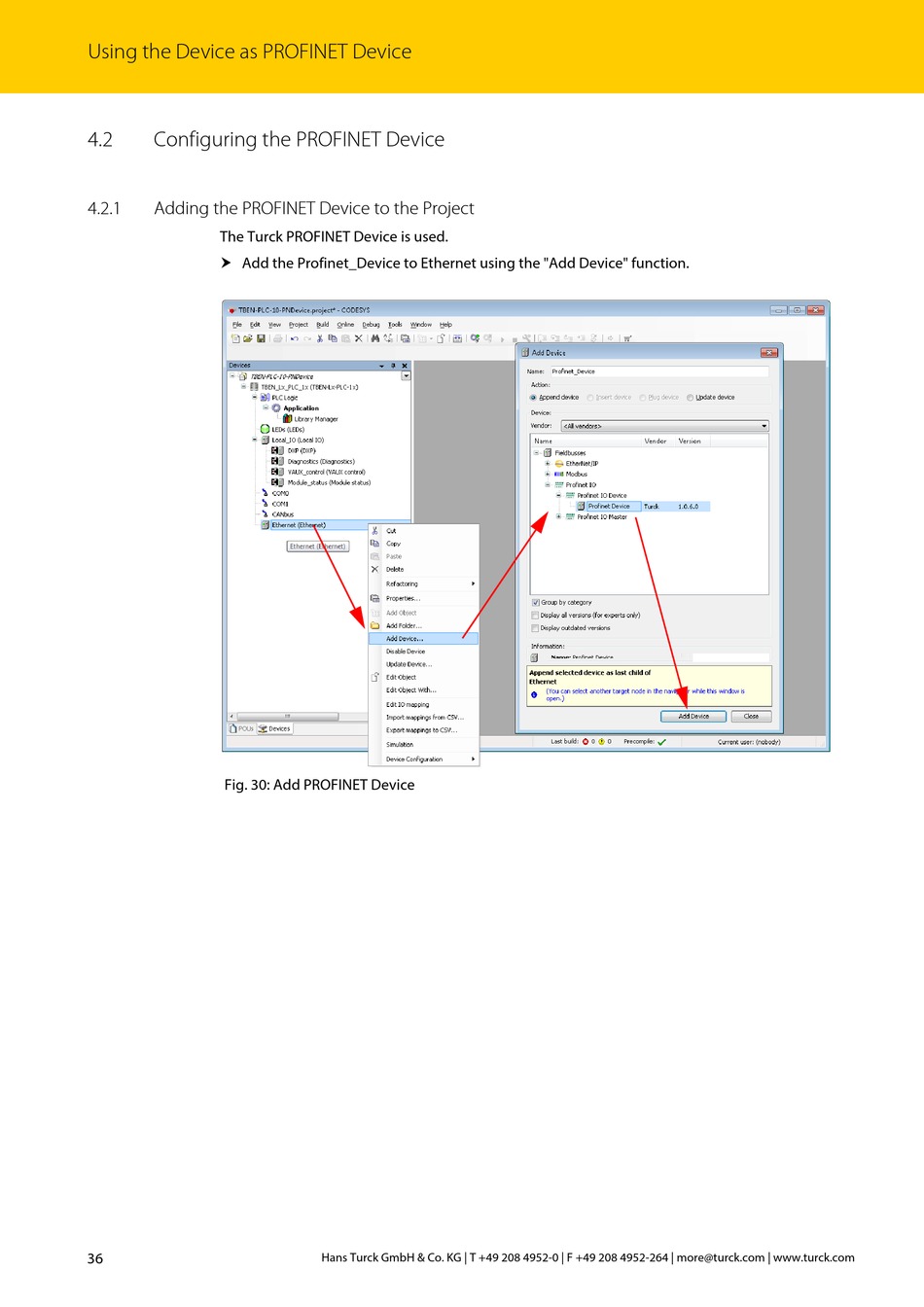
Task: Click the Open project folder icon
Action: [248, 338]
